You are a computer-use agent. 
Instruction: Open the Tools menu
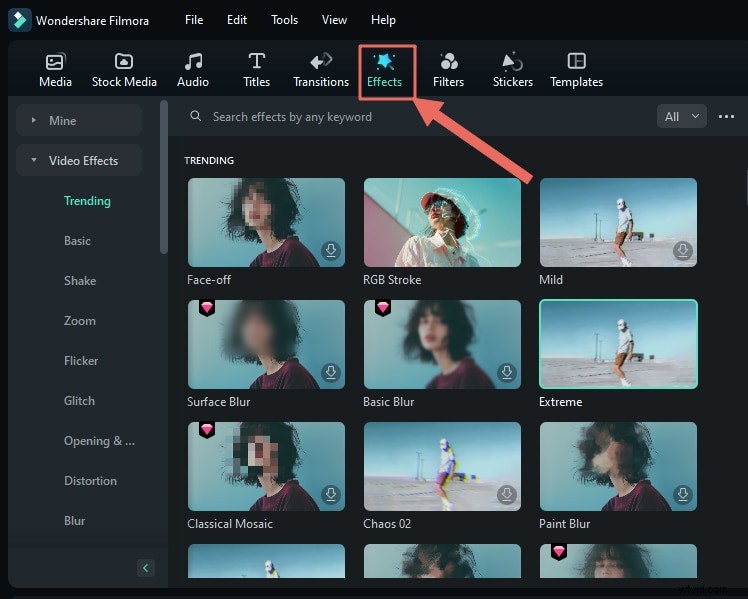pyautogui.click(x=284, y=20)
